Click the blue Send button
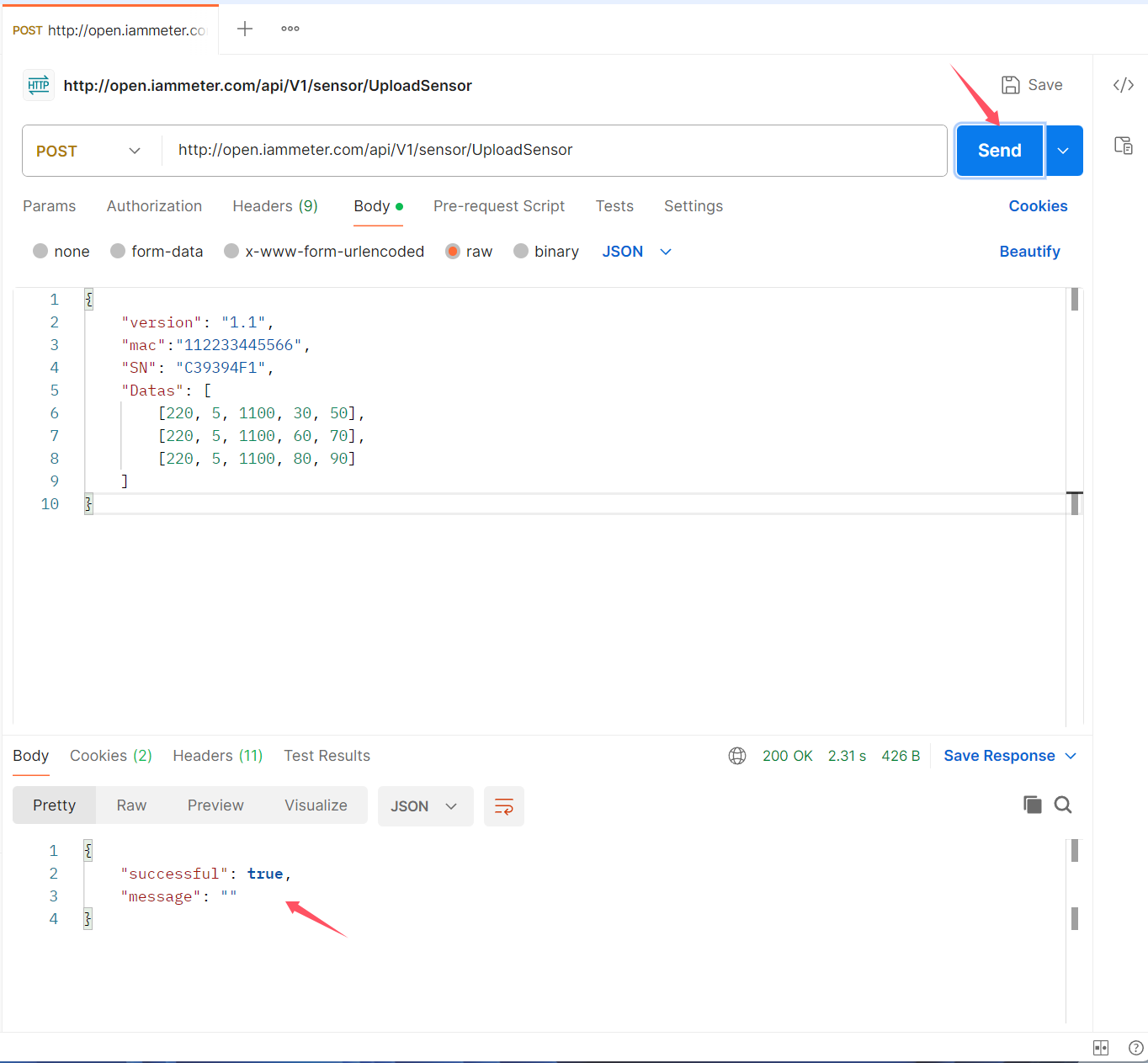 tap(1000, 151)
